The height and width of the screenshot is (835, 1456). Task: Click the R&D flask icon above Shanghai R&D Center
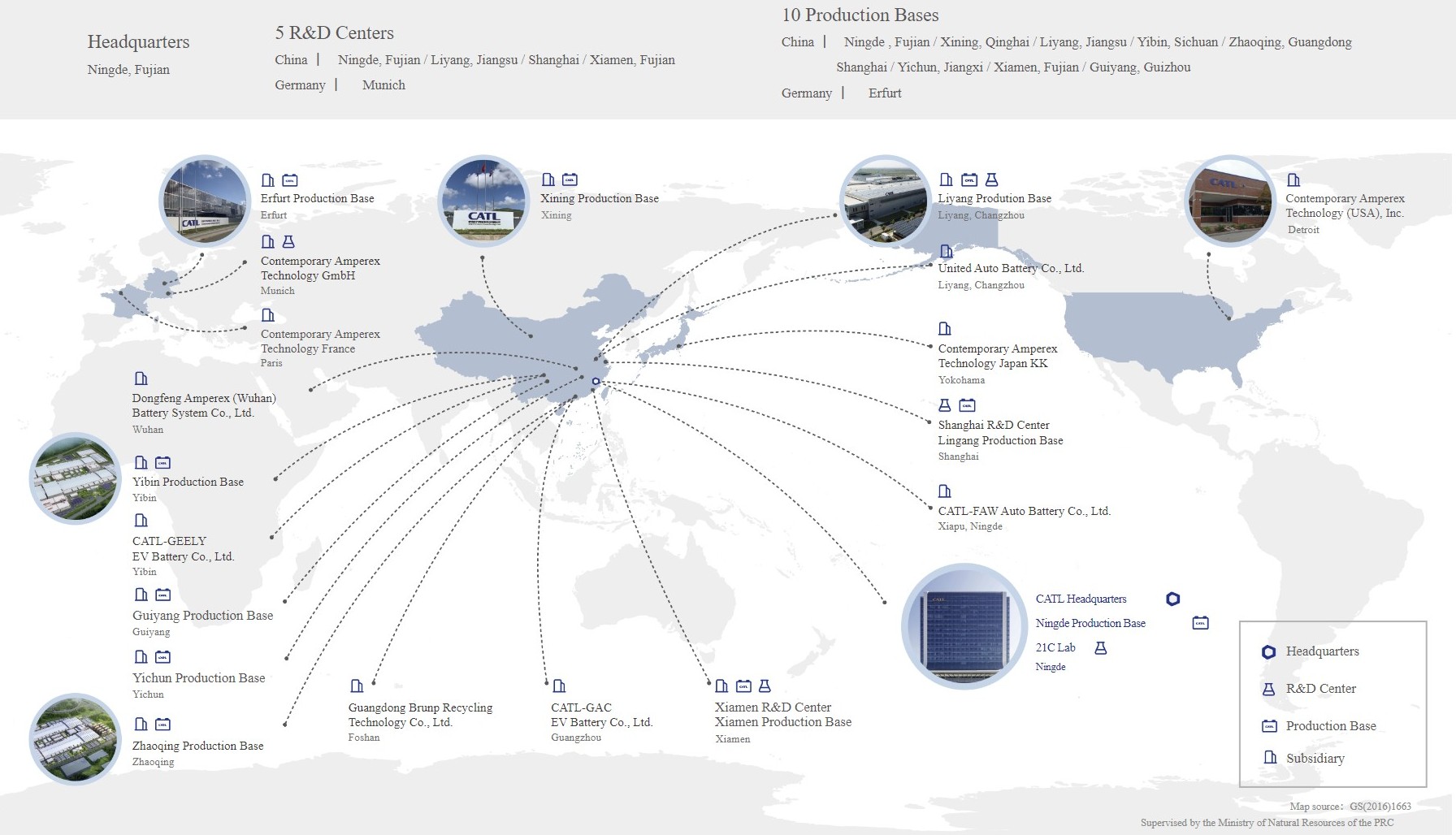945,405
